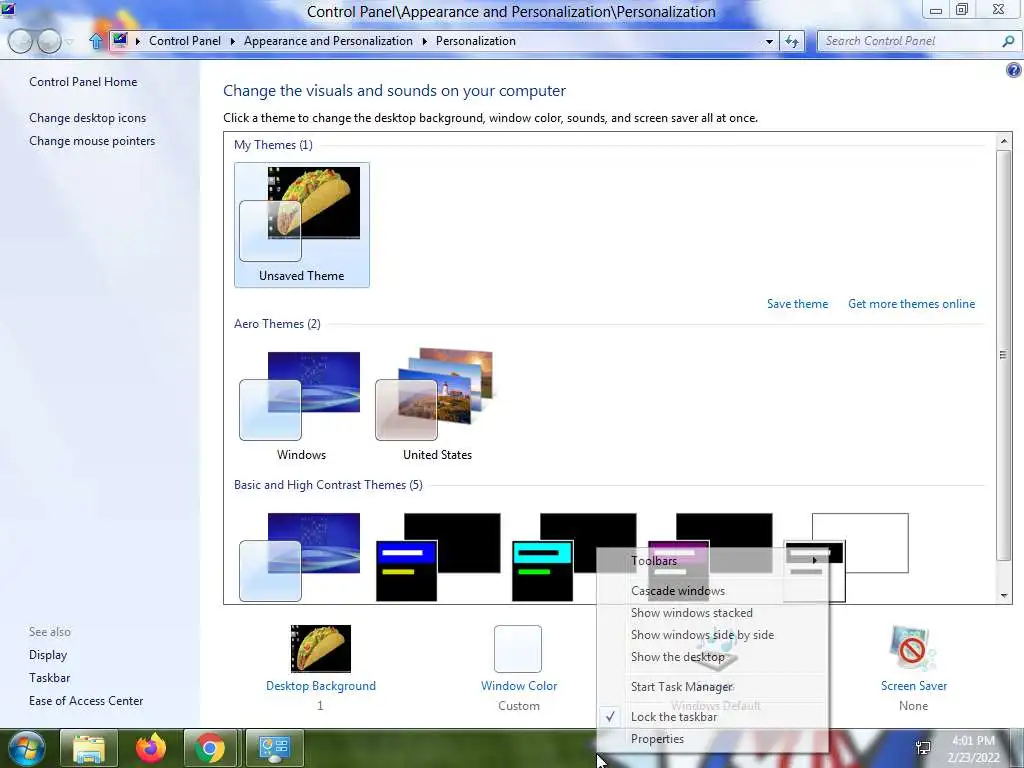The height and width of the screenshot is (768, 1024).
Task: Select the United States theme
Action: tap(437, 405)
